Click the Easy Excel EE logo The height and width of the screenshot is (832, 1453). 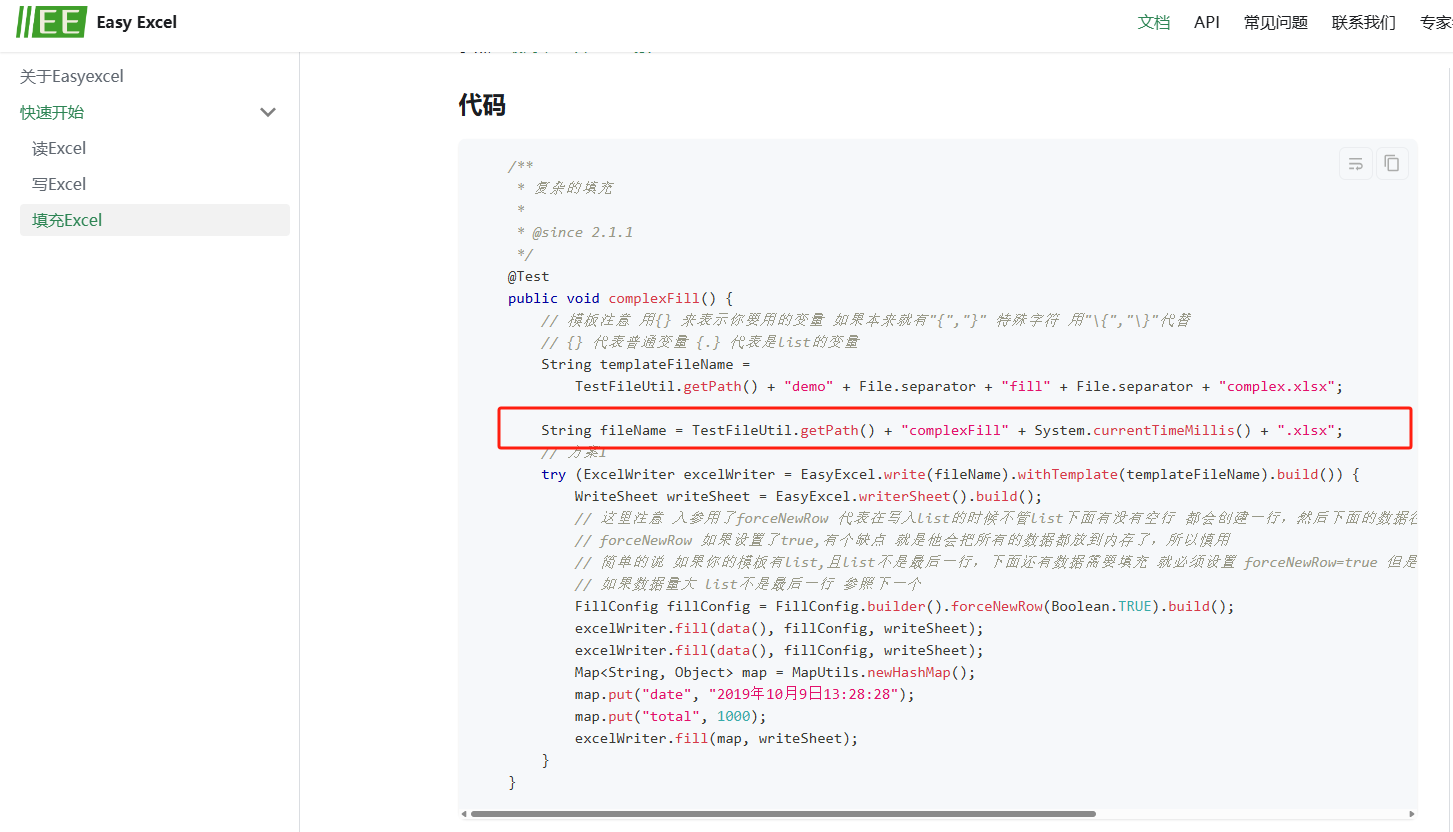[51, 21]
